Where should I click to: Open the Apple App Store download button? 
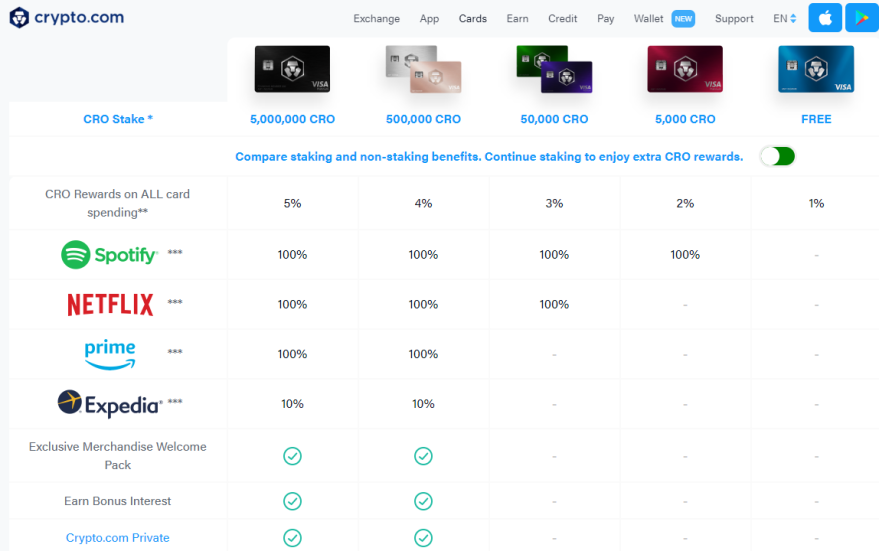(825, 17)
